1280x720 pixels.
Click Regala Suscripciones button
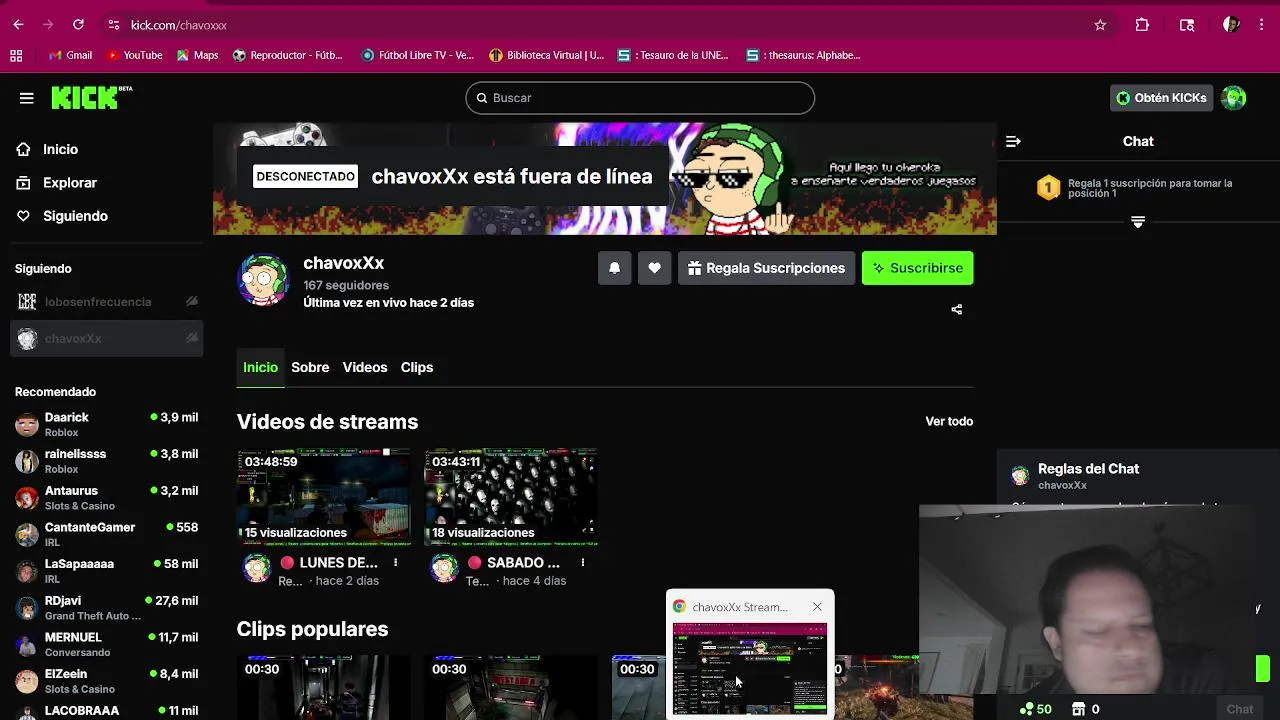pyautogui.click(x=767, y=268)
